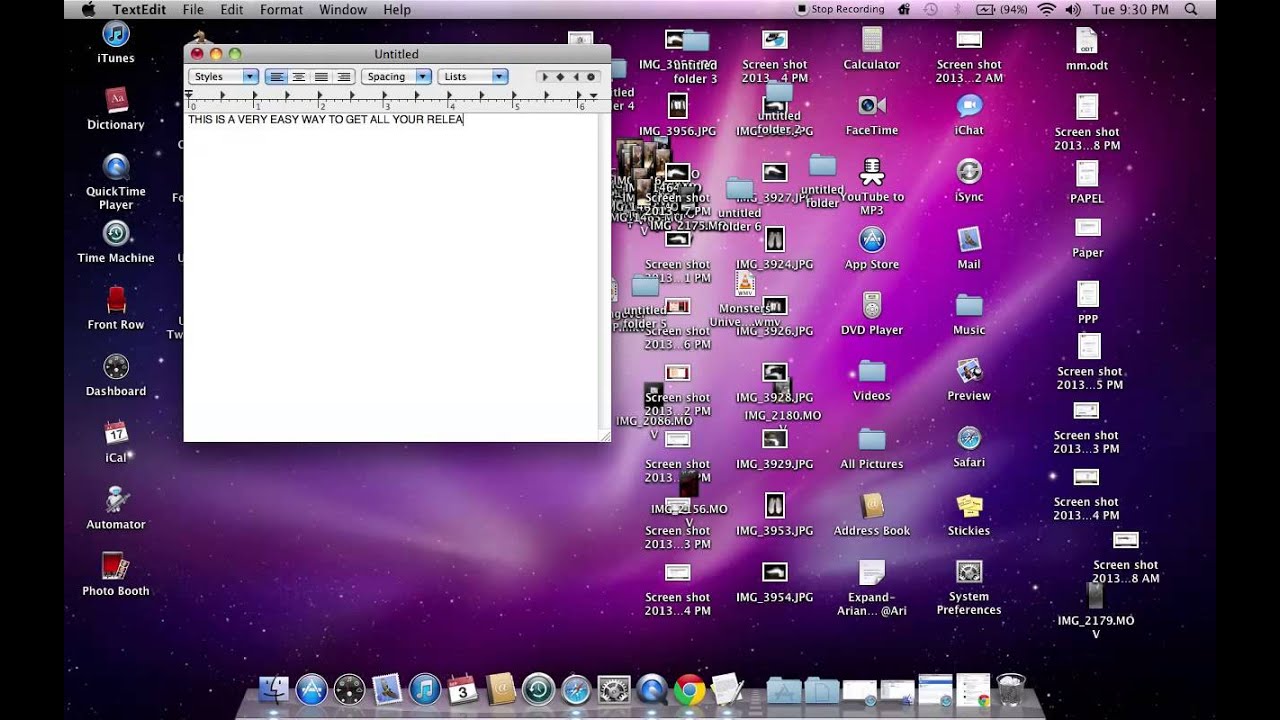1280x720 pixels.
Task: Click the volume speaker icon in menu bar
Action: pos(1074,9)
